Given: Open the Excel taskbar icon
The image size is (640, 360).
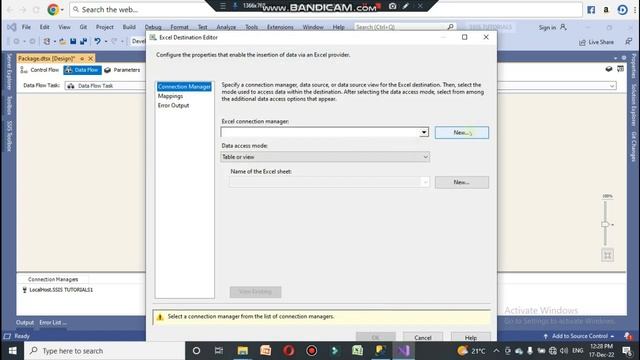Looking at the screenshot, I should tap(358, 351).
